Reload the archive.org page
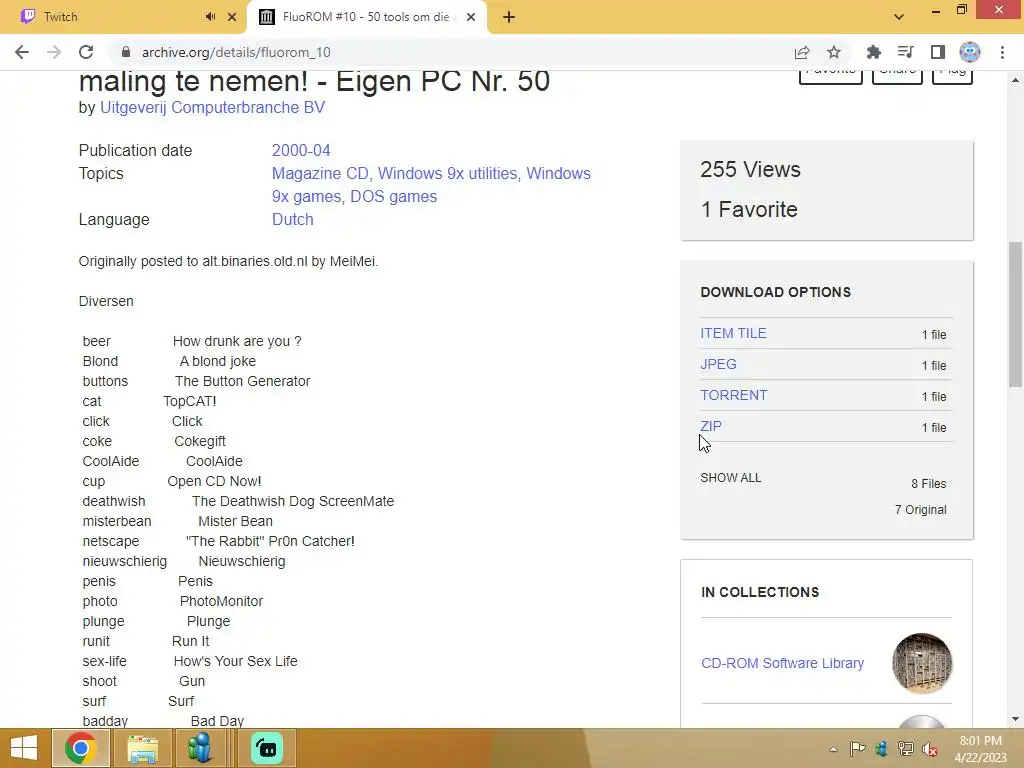1024x768 pixels. [x=86, y=52]
